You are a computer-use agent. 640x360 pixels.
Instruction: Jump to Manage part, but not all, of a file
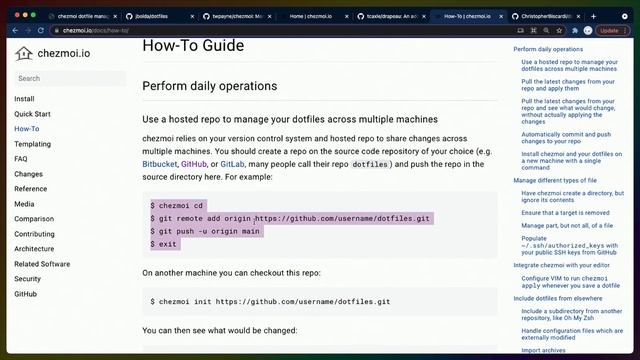(567, 225)
